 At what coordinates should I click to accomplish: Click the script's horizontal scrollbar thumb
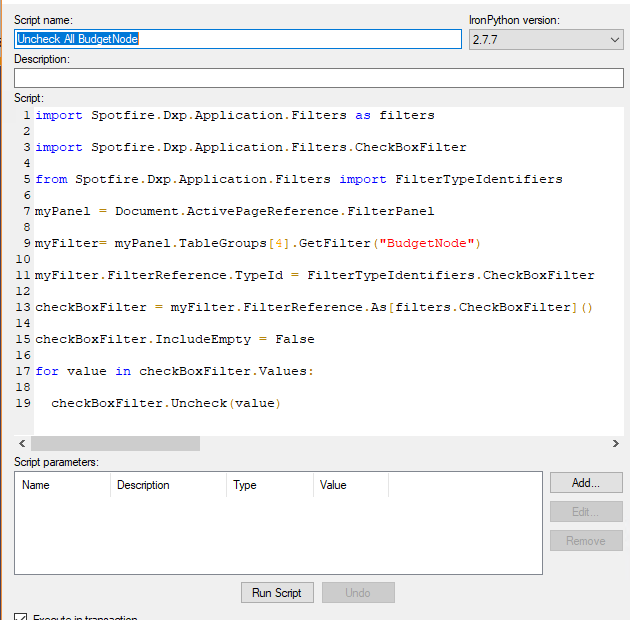point(115,443)
